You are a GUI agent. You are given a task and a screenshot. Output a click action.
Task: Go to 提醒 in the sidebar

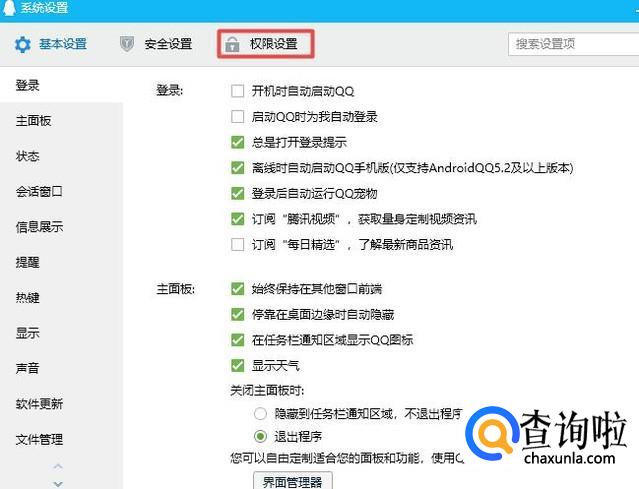[27, 262]
